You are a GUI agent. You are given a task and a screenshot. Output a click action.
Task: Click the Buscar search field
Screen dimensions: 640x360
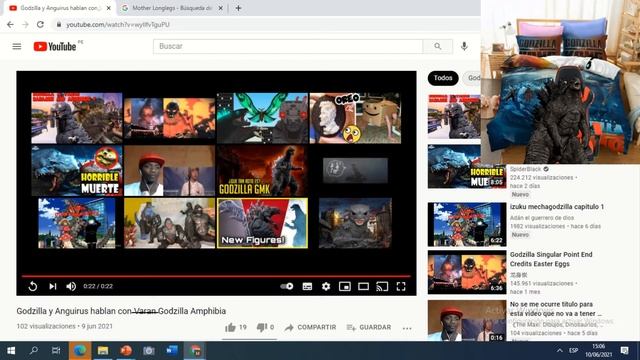pos(288,47)
